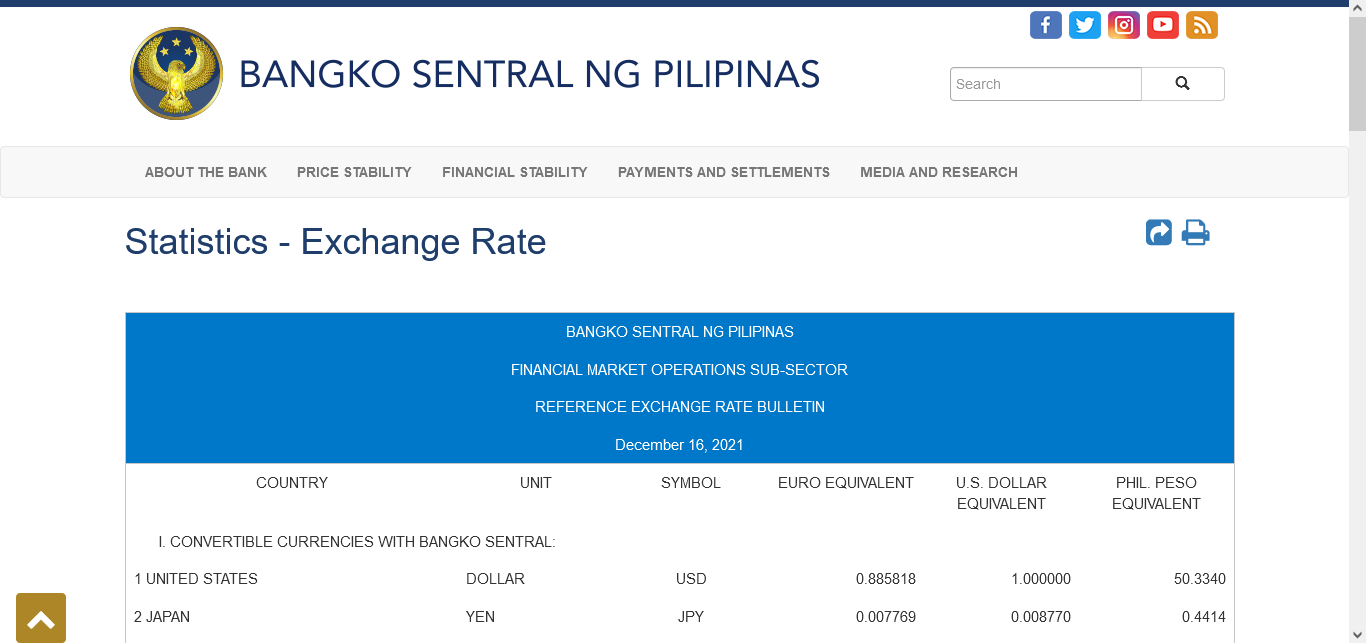Click the United States row USD symbol

[691, 579]
